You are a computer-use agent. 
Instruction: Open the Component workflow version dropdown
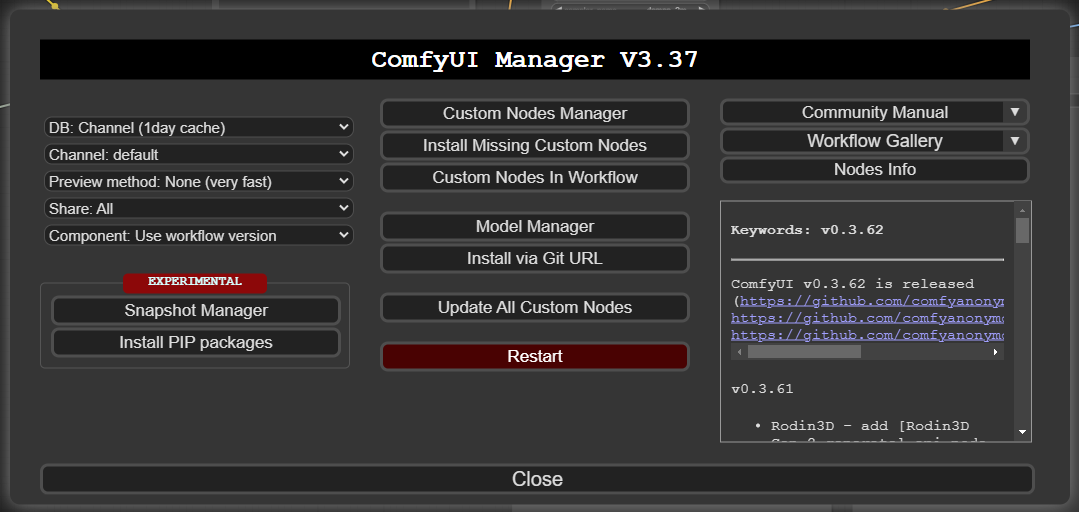[x=199, y=236]
